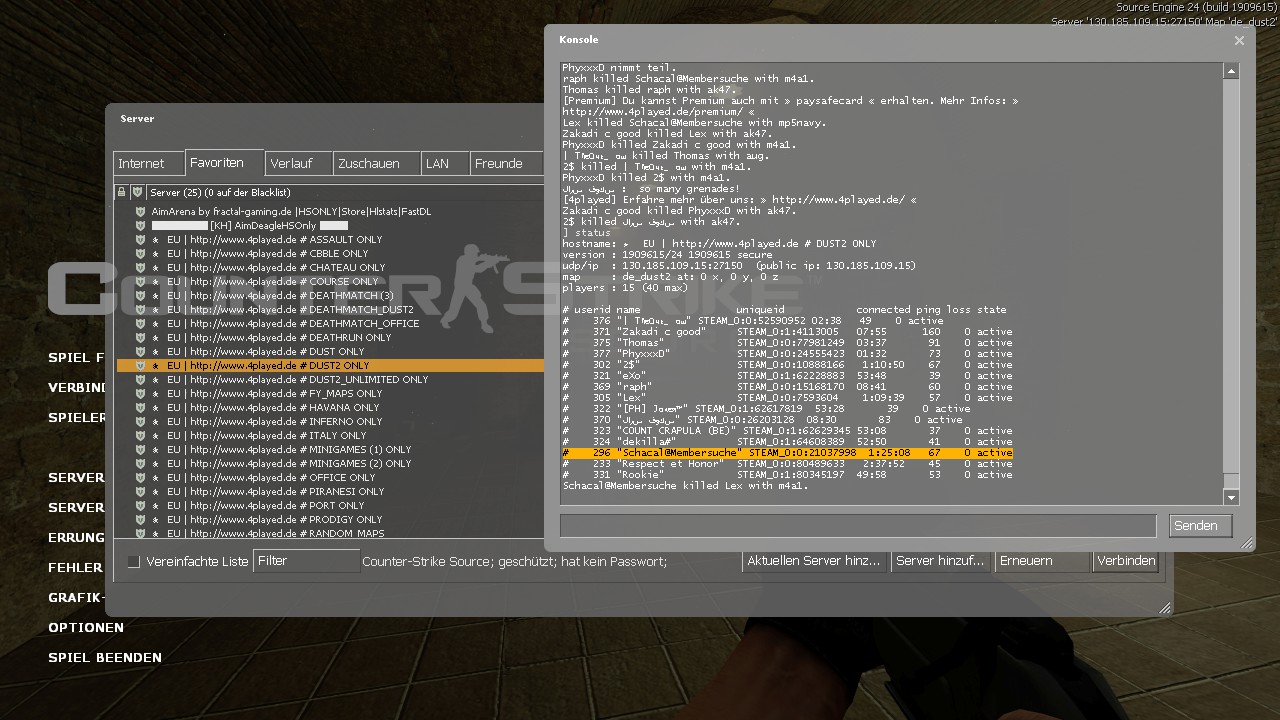Click Erneuern to refresh servers

pos(1043,561)
